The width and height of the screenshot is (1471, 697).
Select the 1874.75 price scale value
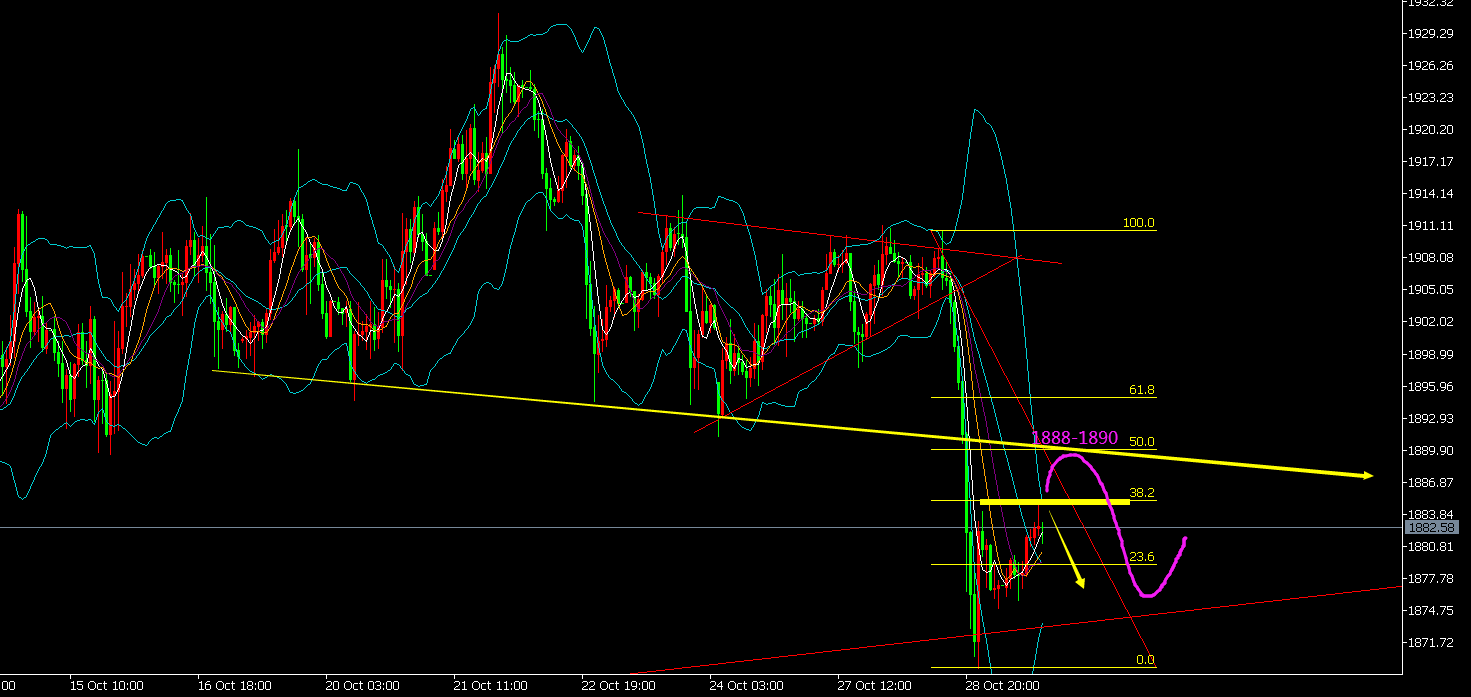(x=1429, y=611)
